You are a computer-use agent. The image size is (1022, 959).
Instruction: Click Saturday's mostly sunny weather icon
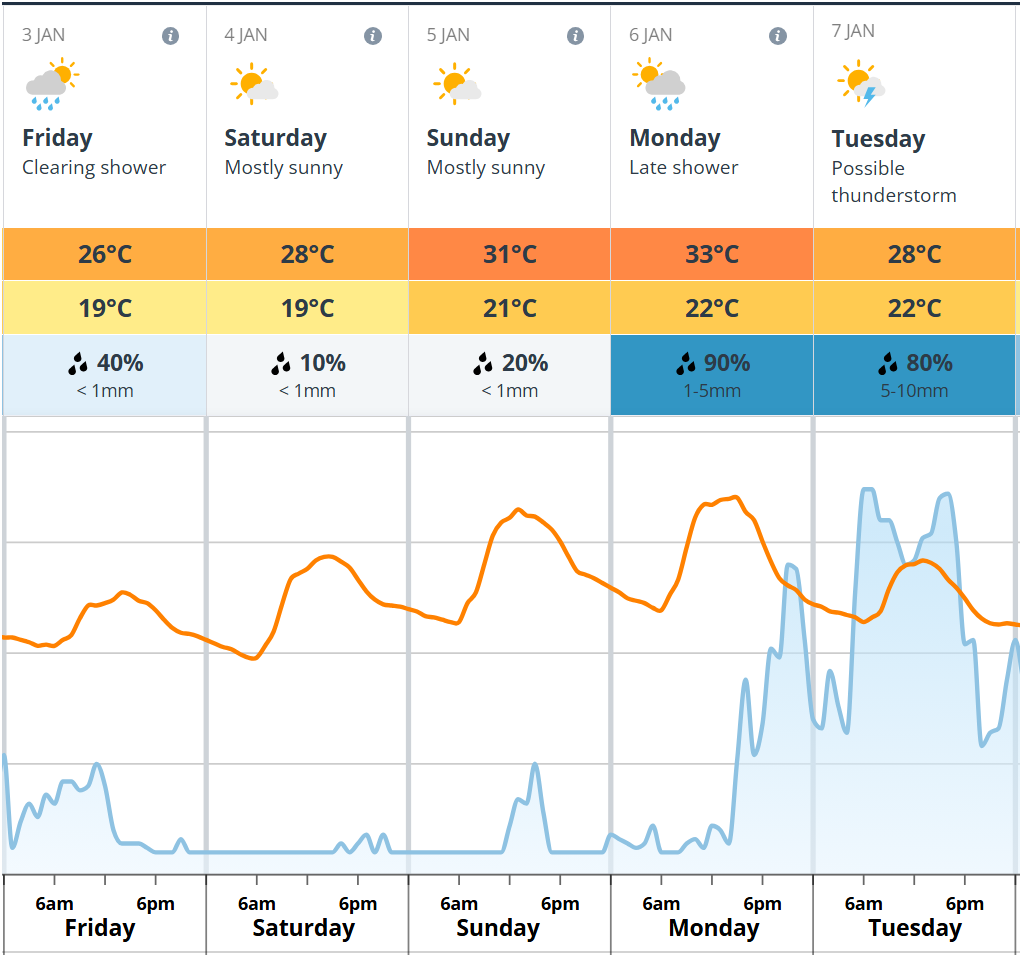click(254, 84)
